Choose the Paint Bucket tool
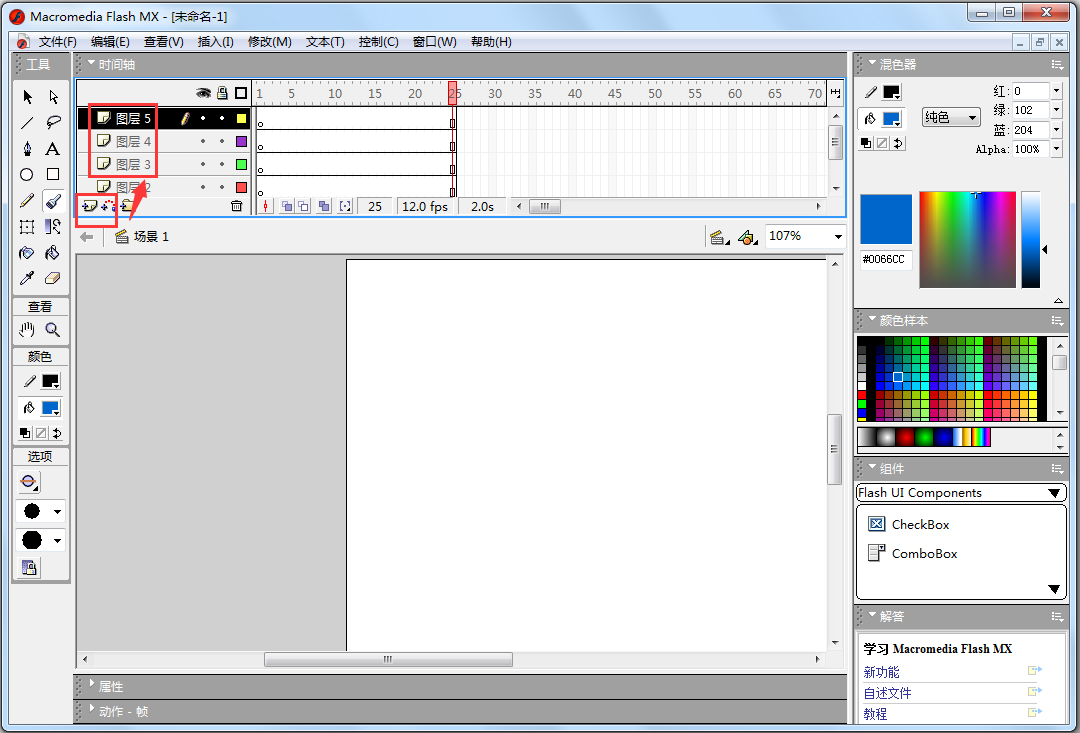 [x=53, y=253]
